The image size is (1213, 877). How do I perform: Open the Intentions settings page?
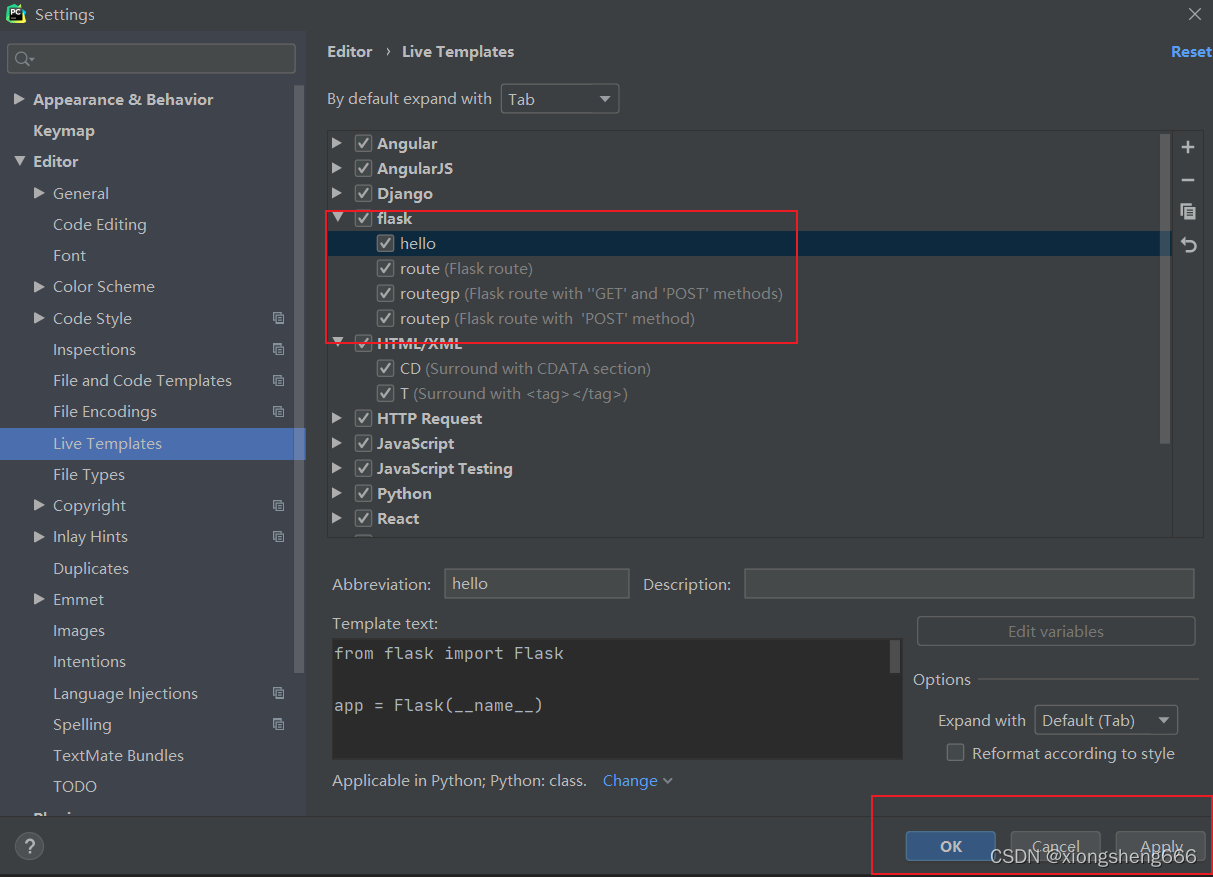coord(89,661)
